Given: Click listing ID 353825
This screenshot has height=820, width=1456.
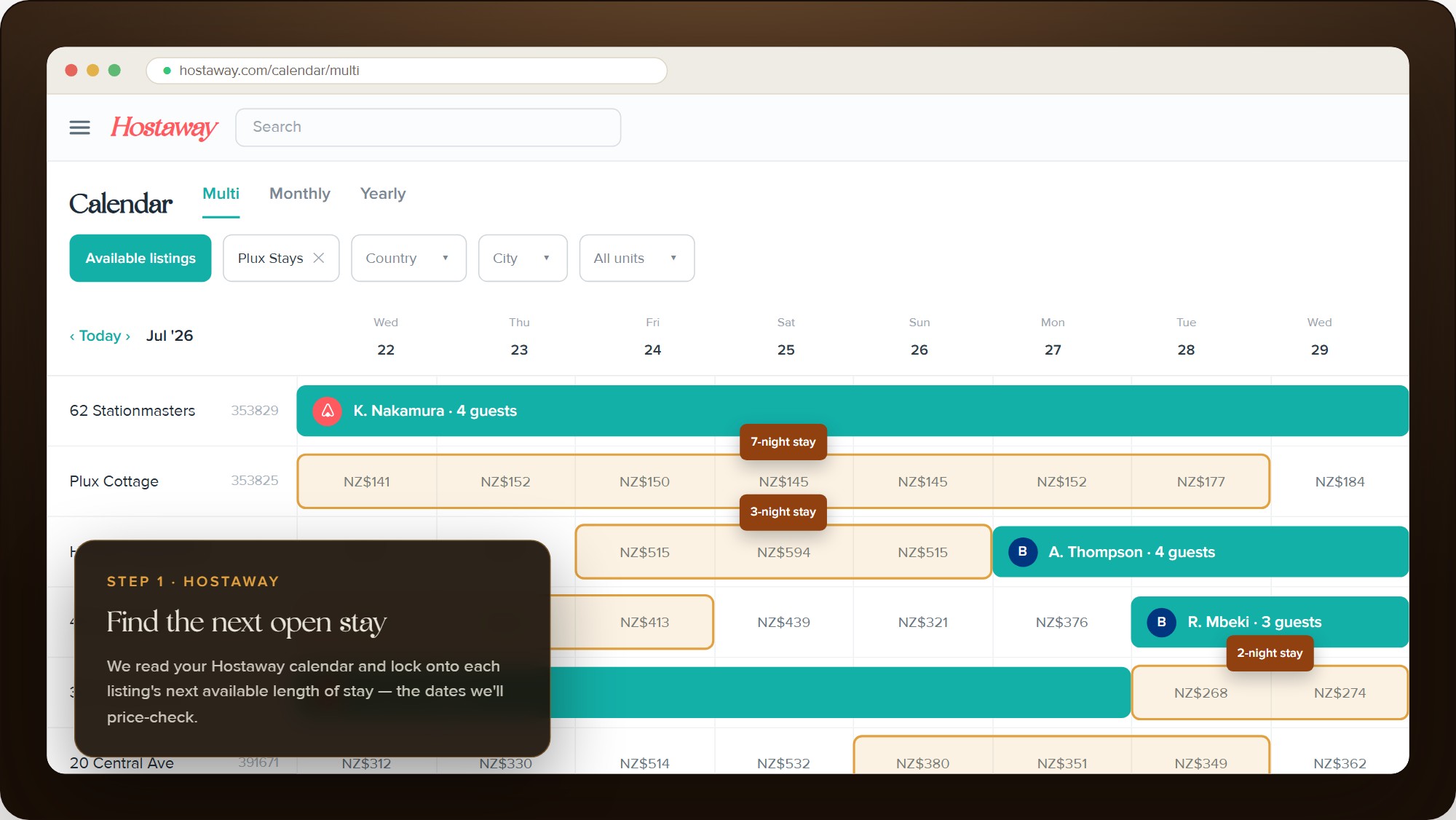Looking at the screenshot, I should (255, 481).
